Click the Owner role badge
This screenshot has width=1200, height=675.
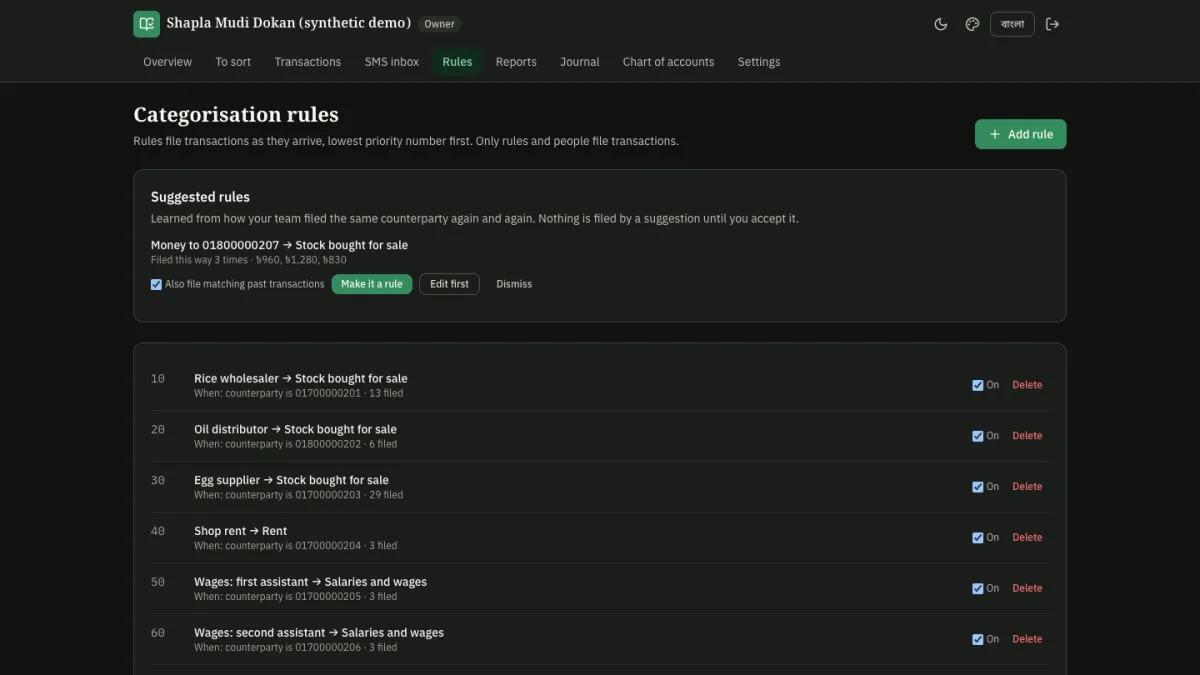click(x=439, y=24)
